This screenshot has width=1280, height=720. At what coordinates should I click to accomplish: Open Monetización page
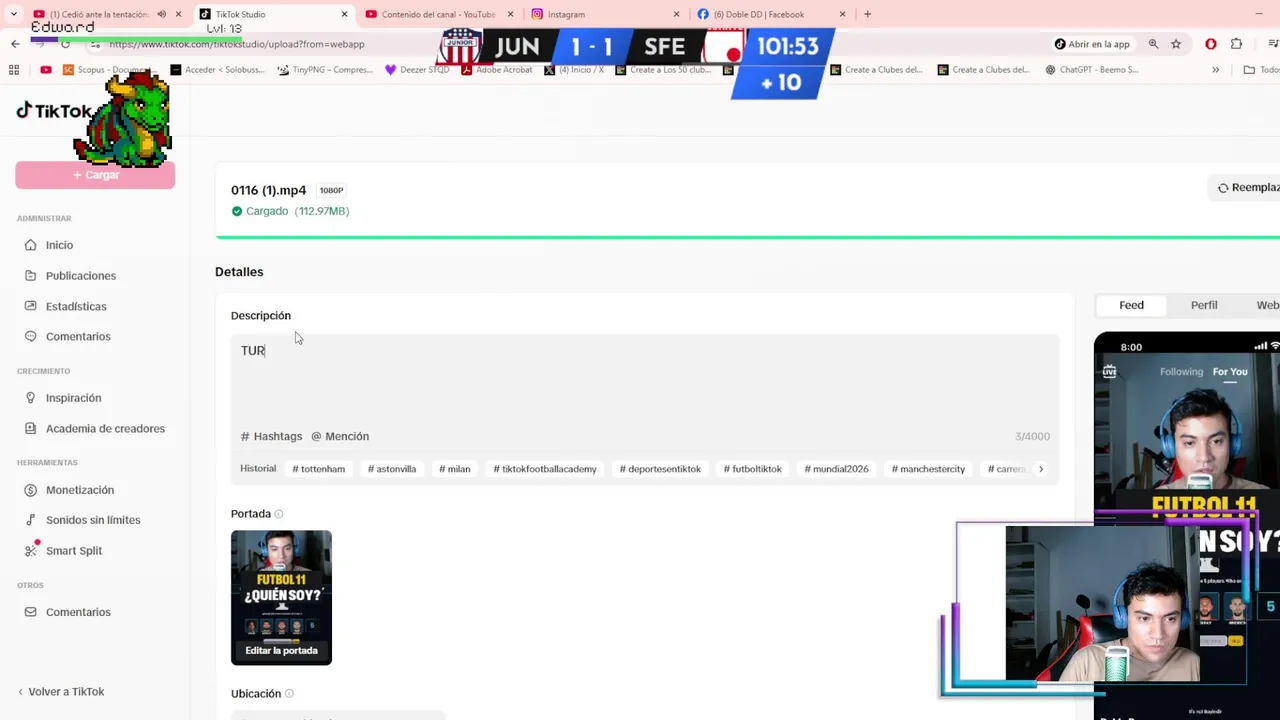(80, 490)
